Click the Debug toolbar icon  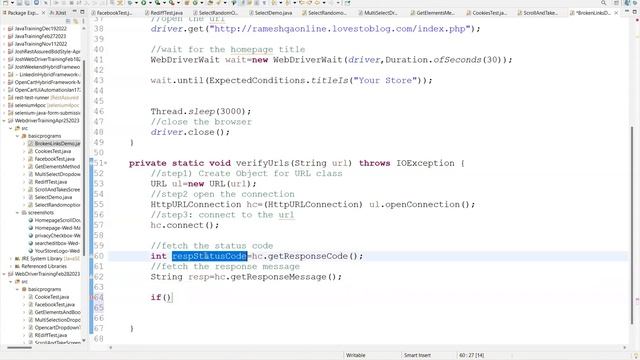coord(130,3)
